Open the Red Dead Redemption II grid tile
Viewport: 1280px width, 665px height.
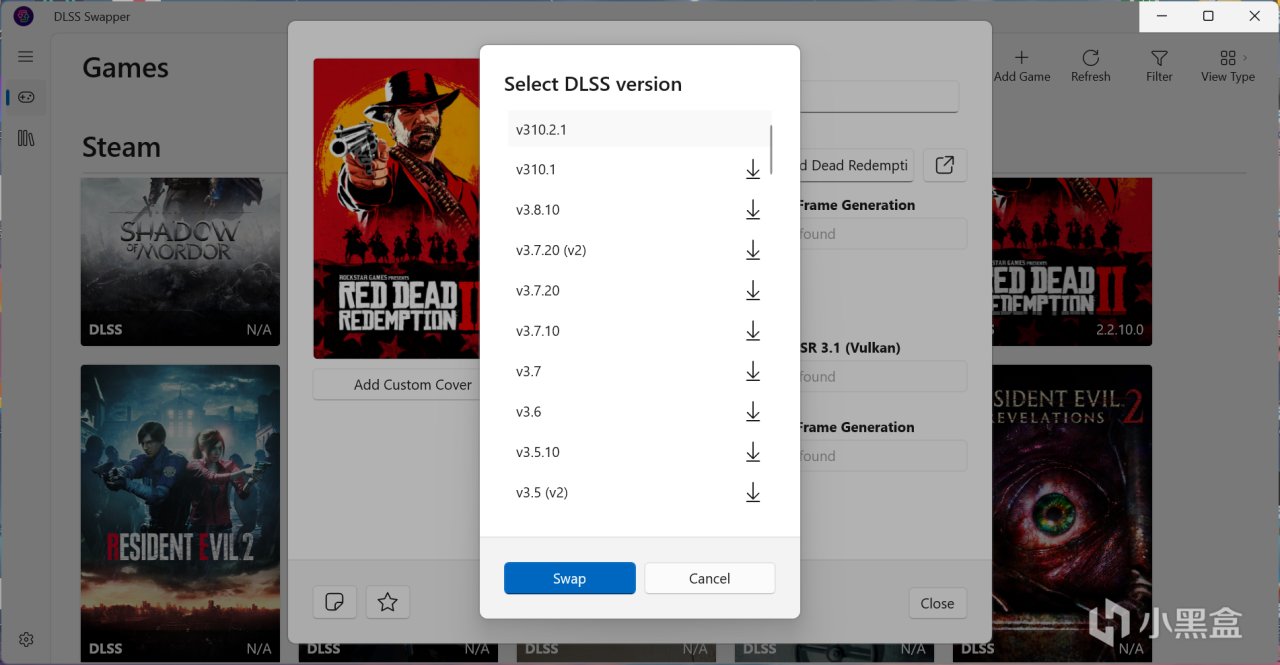tap(1072, 262)
